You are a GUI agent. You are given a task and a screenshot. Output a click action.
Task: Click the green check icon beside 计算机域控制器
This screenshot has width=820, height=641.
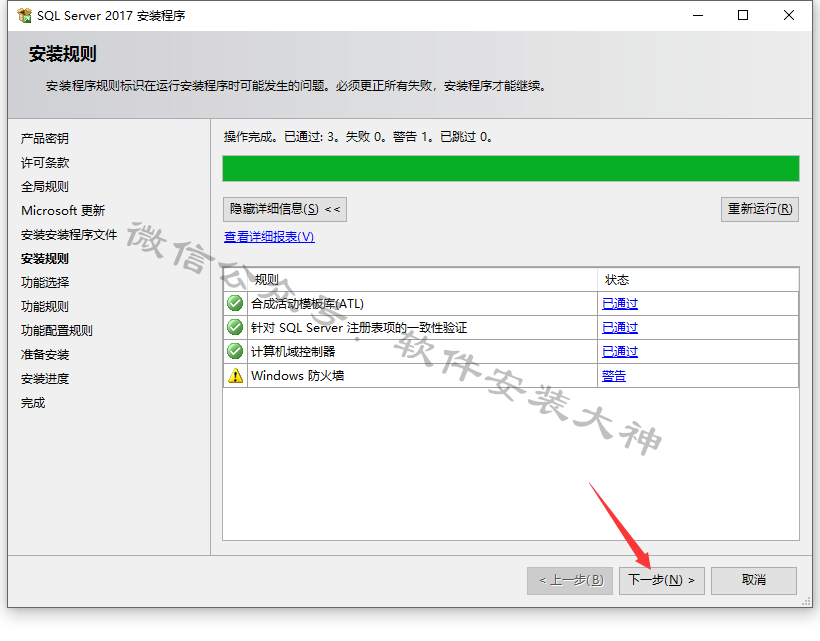235,351
